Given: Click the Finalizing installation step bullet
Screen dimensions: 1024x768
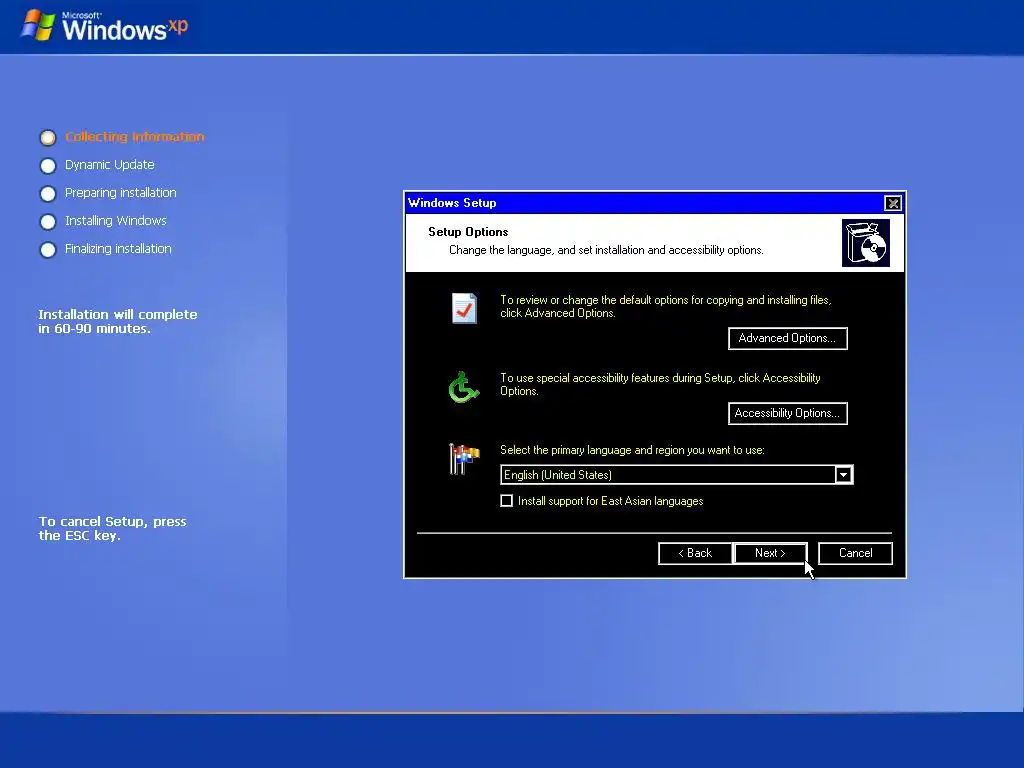Looking at the screenshot, I should 48,250.
